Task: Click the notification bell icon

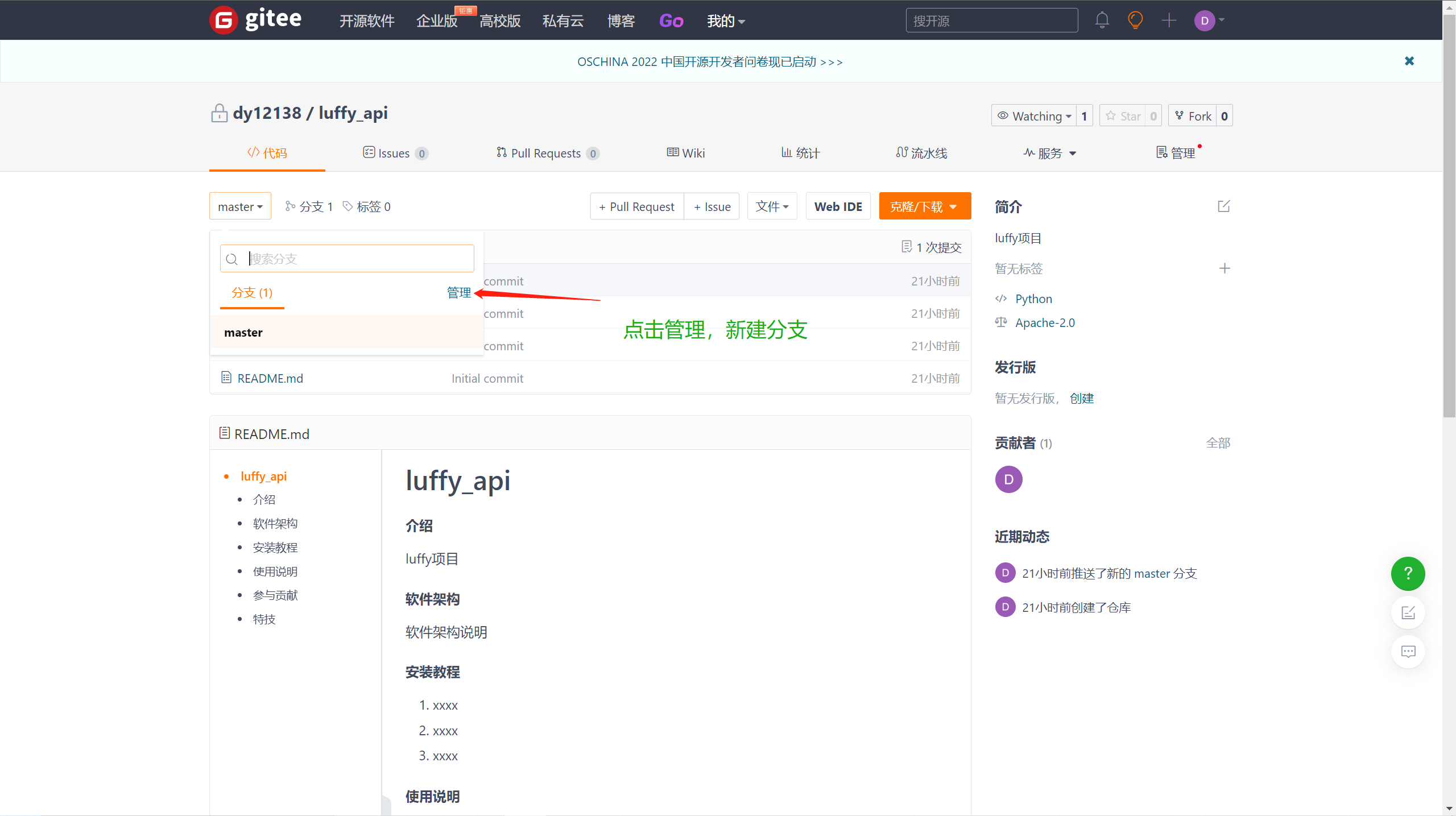Action: point(1102,20)
